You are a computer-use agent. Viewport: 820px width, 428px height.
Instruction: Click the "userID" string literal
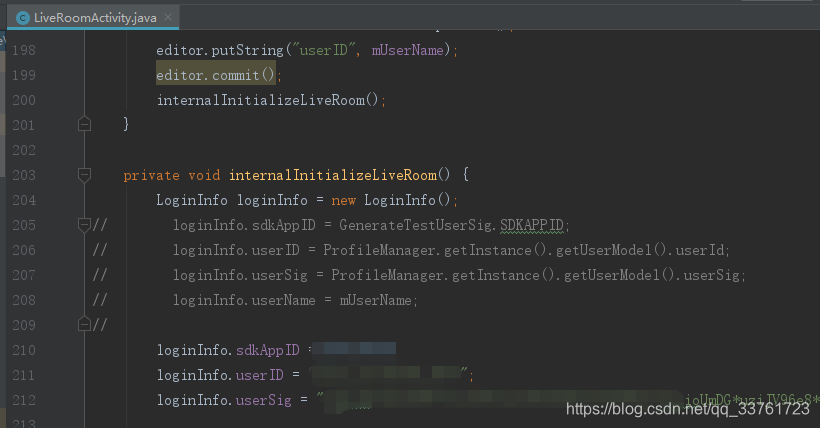point(323,50)
